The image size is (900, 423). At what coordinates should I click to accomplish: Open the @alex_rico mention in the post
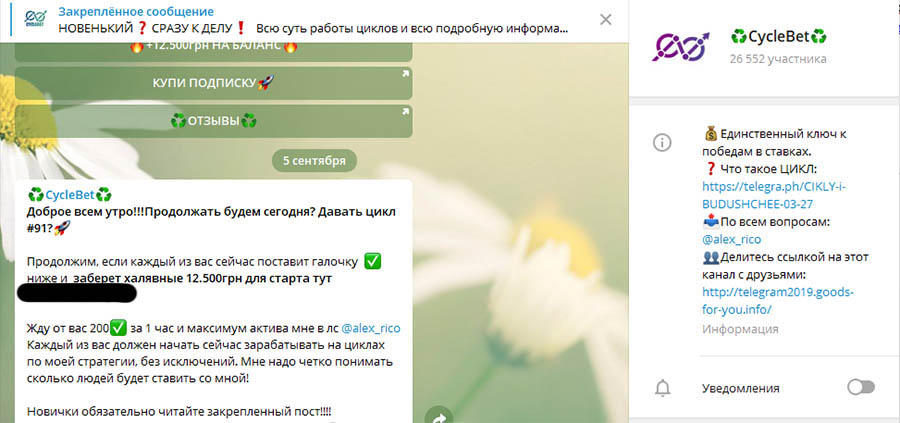pos(371,329)
